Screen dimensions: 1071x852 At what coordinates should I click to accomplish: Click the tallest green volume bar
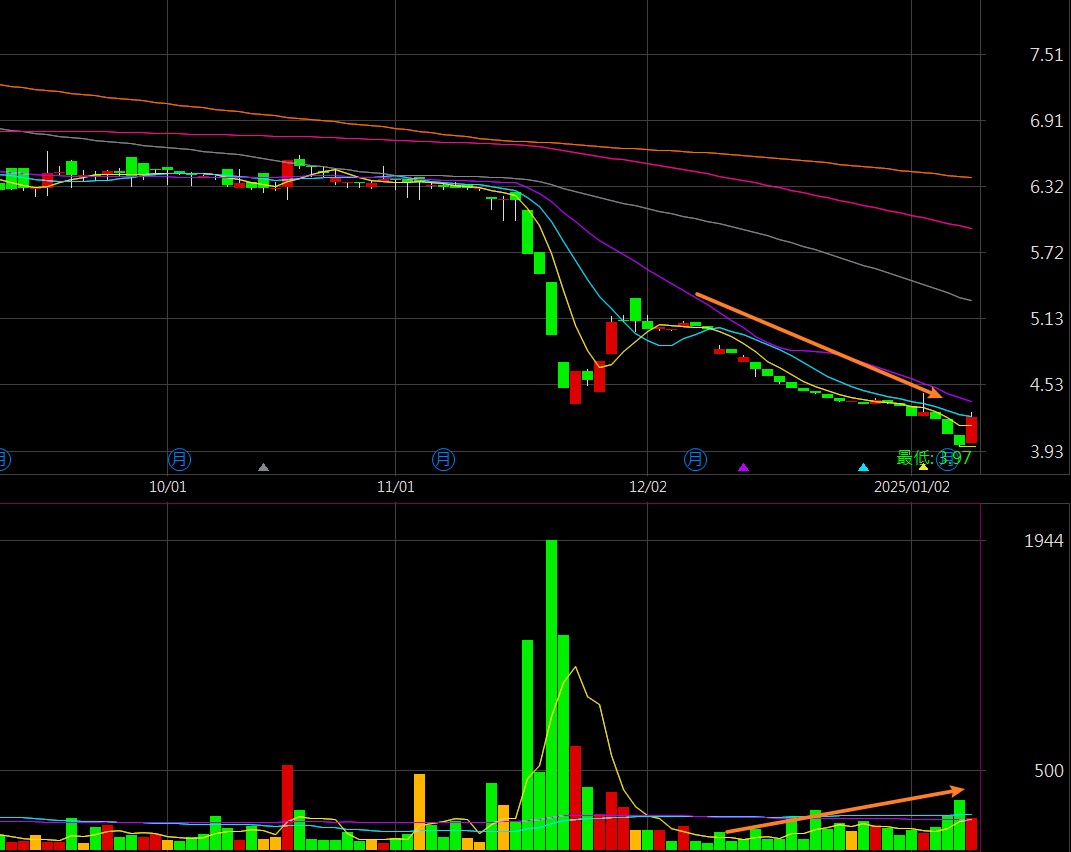pyautogui.click(x=551, y=690)
